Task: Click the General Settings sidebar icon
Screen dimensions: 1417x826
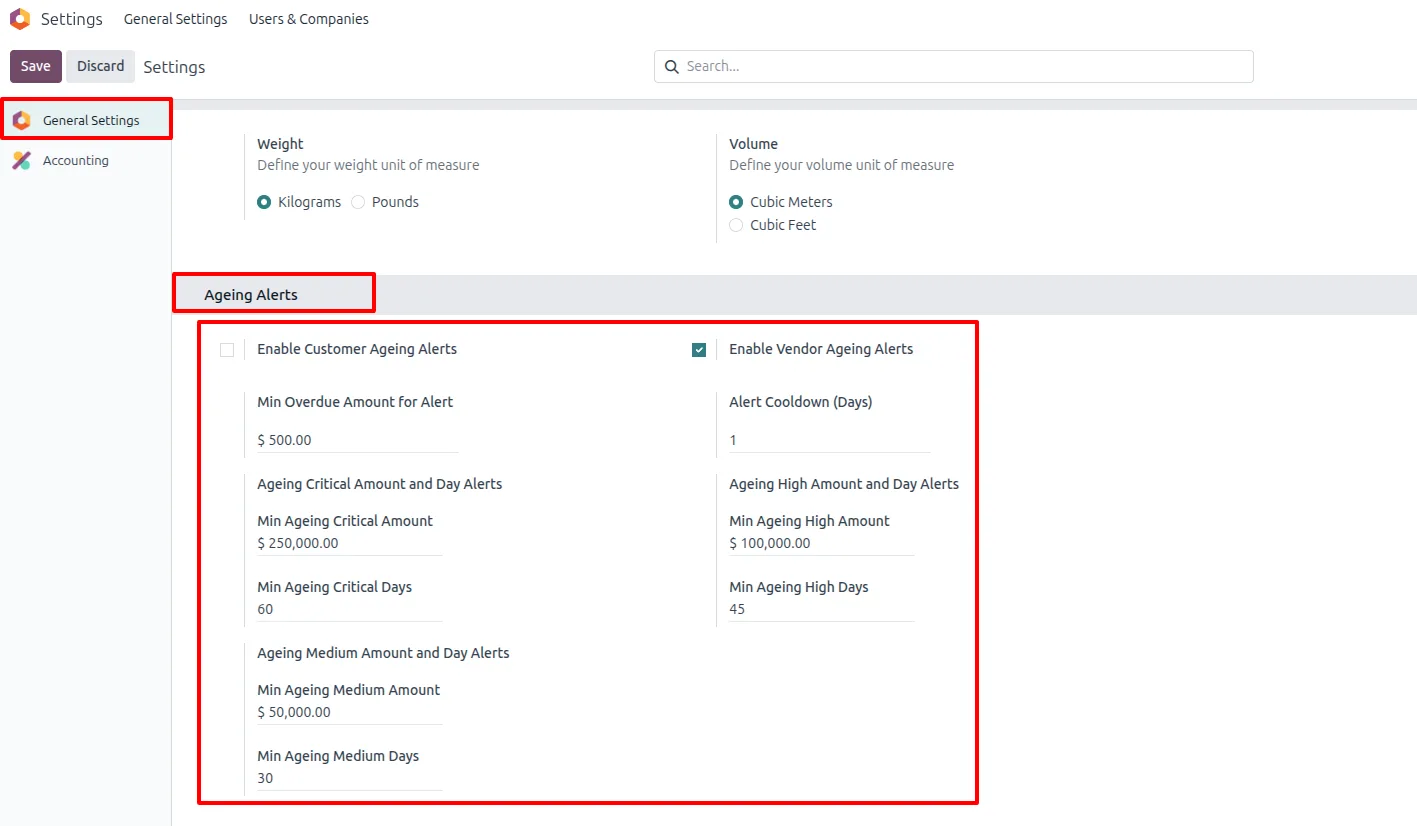Action: point(21,120)
